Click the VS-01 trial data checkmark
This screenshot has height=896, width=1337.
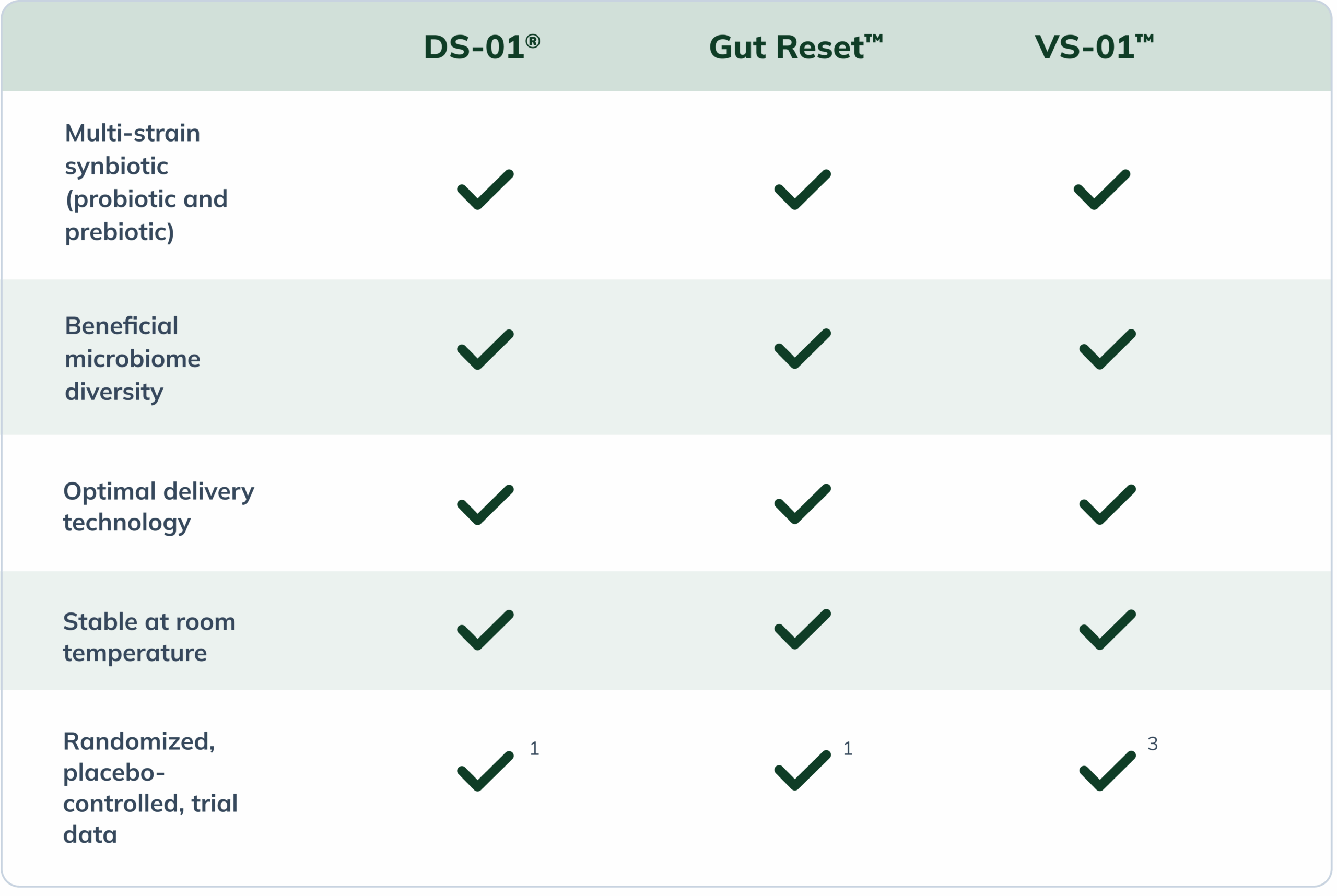coord(1107,771)
